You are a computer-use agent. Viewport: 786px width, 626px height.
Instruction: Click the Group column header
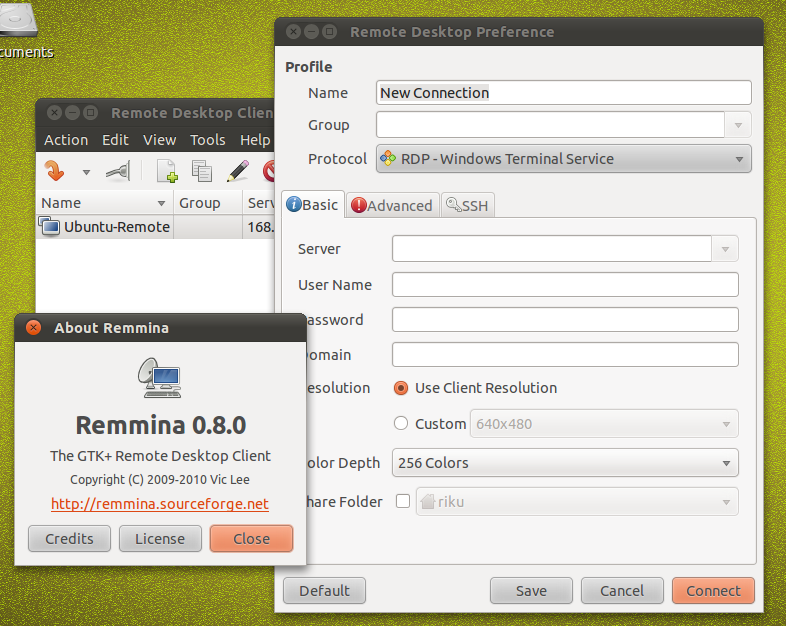coord(208,203)
